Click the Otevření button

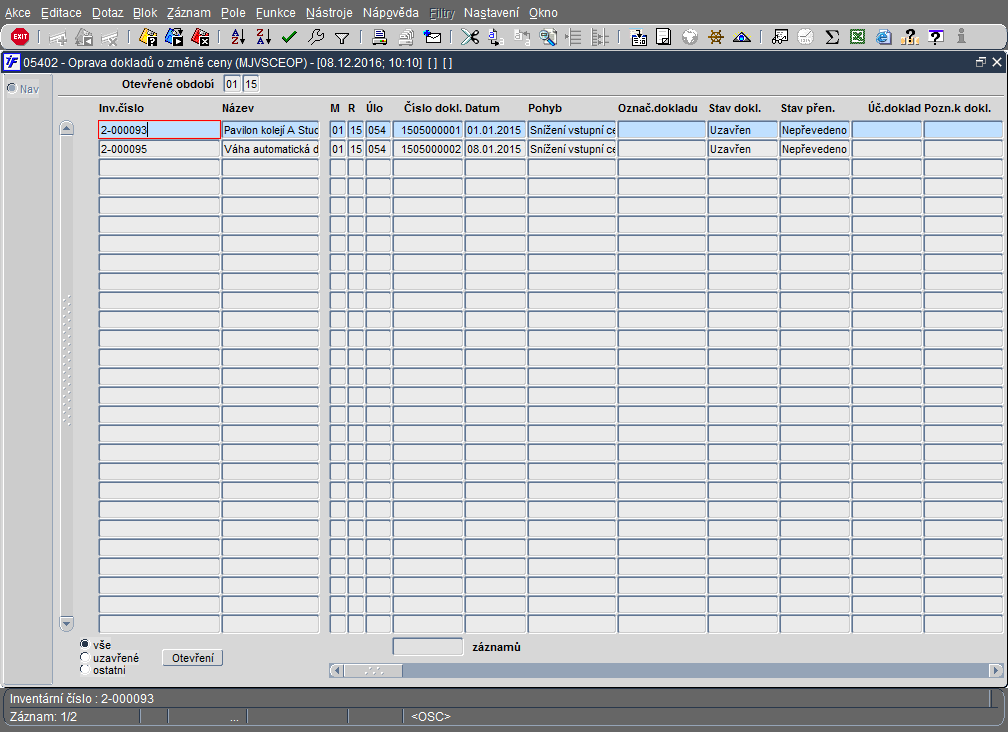193,658
